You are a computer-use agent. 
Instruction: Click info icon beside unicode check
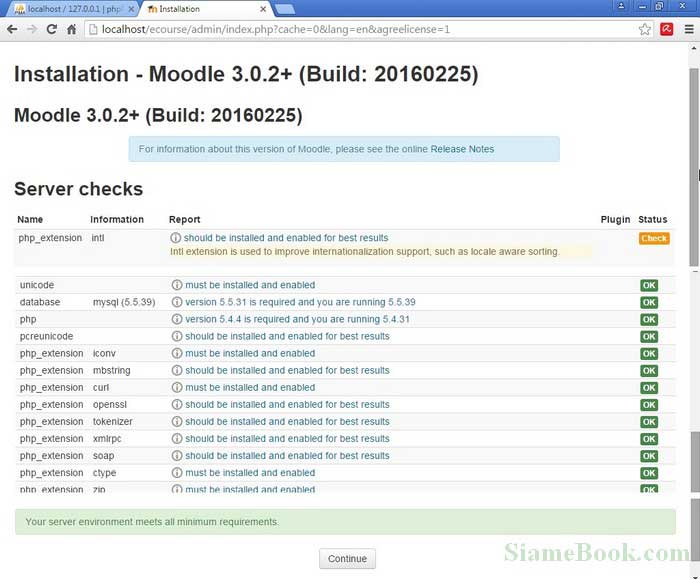177,285
